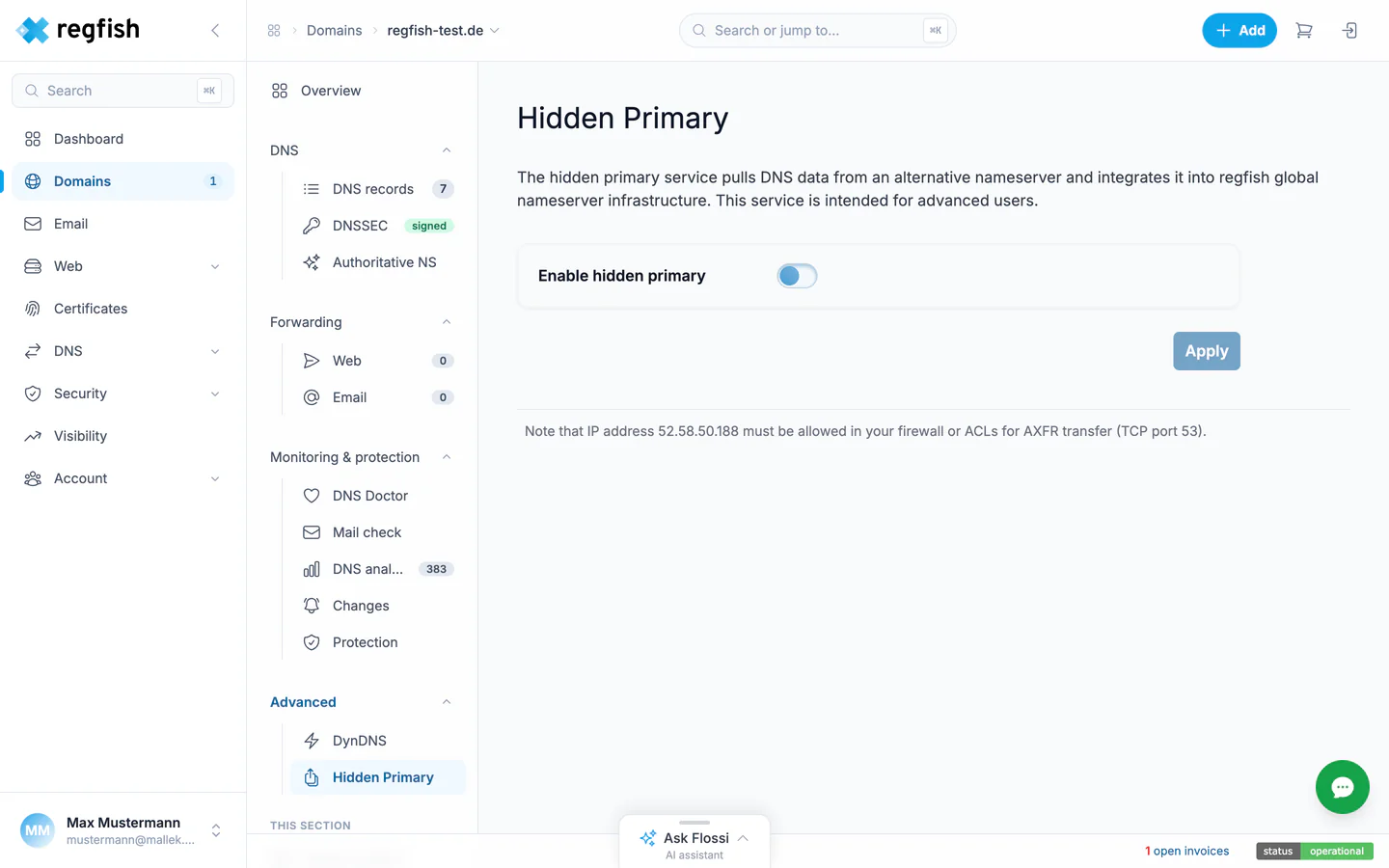Open Dashboard in the sidebar
The image size is (1389, 868).
tap(123, 139)
